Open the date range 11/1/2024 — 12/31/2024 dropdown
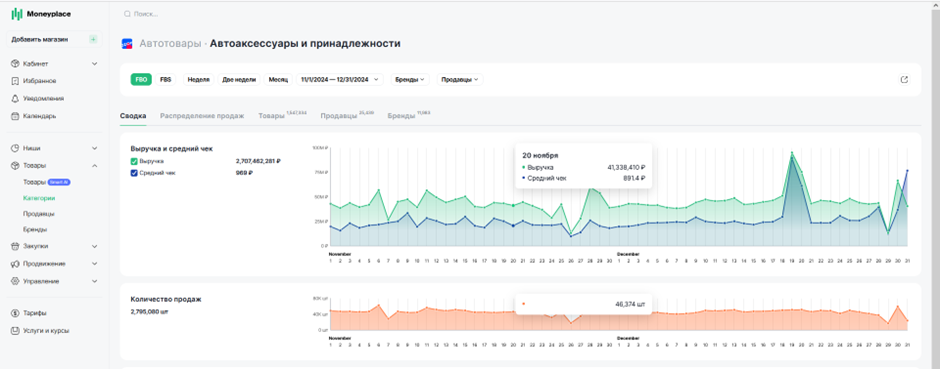 (x=340, y=80)
